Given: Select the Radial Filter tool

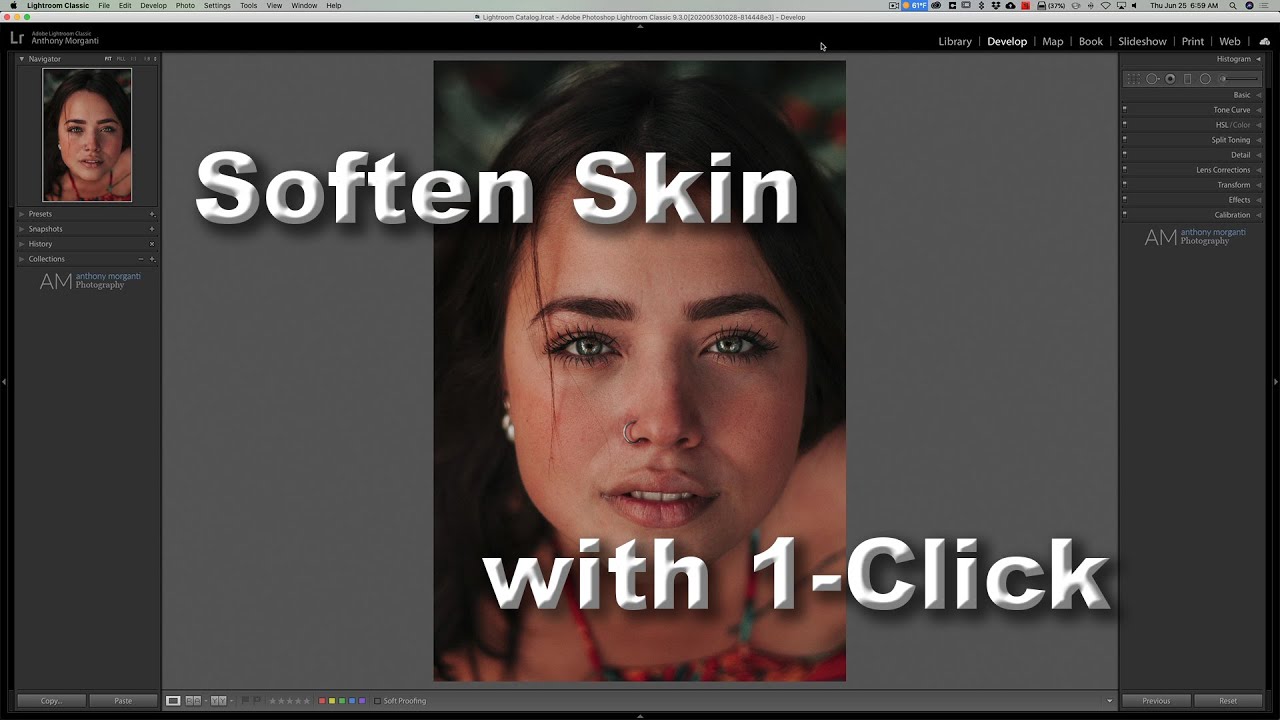Looking at the screenshot, I should click(x=1205, y=79).
